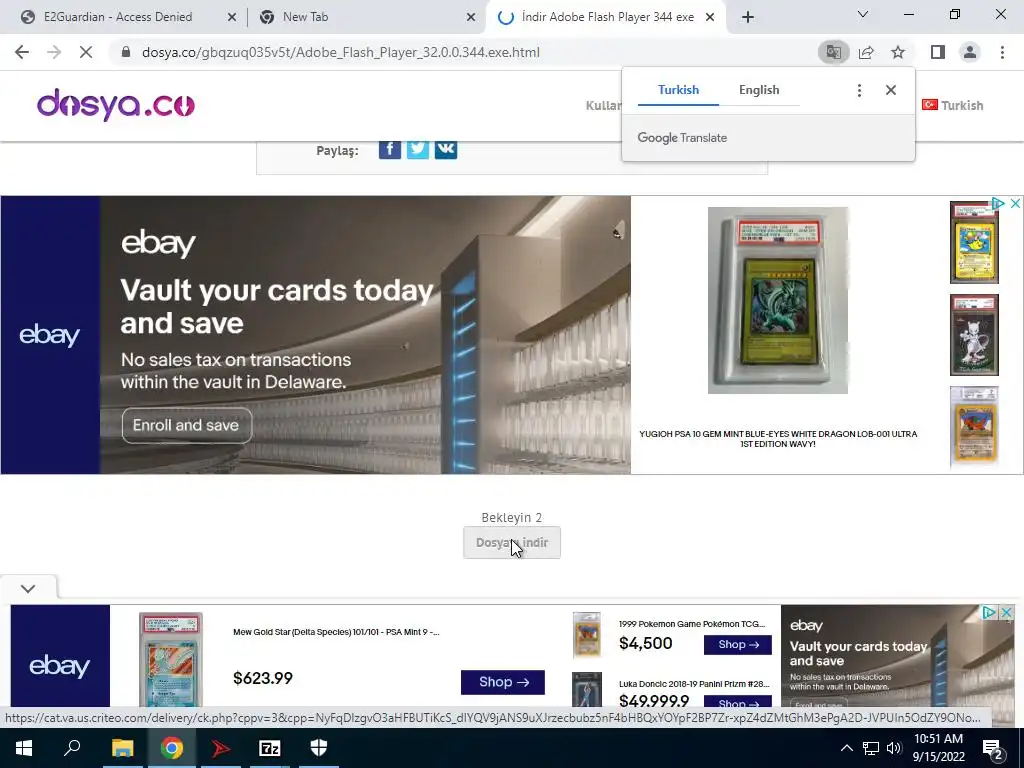Close the Adobe Flash Player tab
1024x768 pixels.
(711, 18)
